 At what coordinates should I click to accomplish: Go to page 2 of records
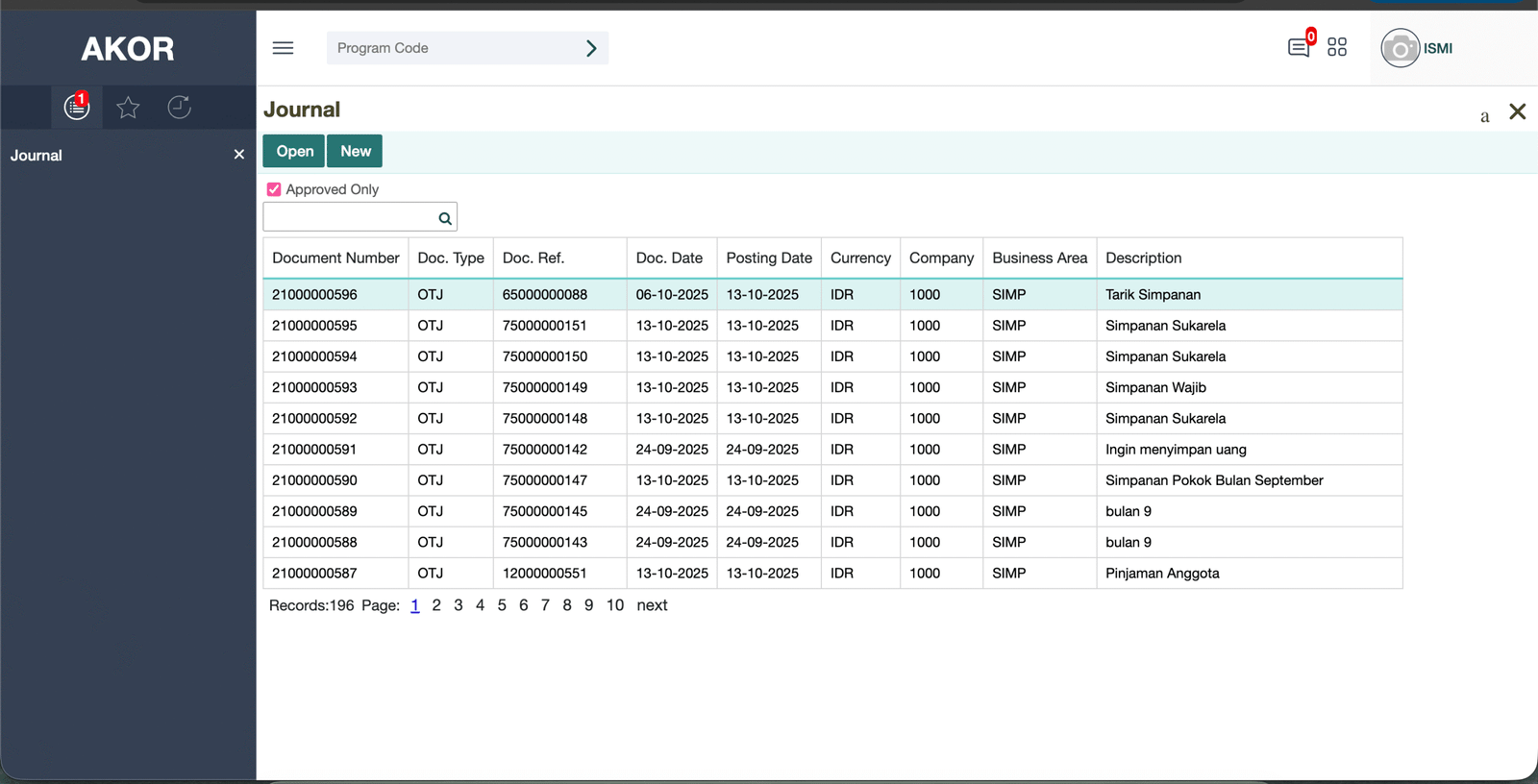436,605
